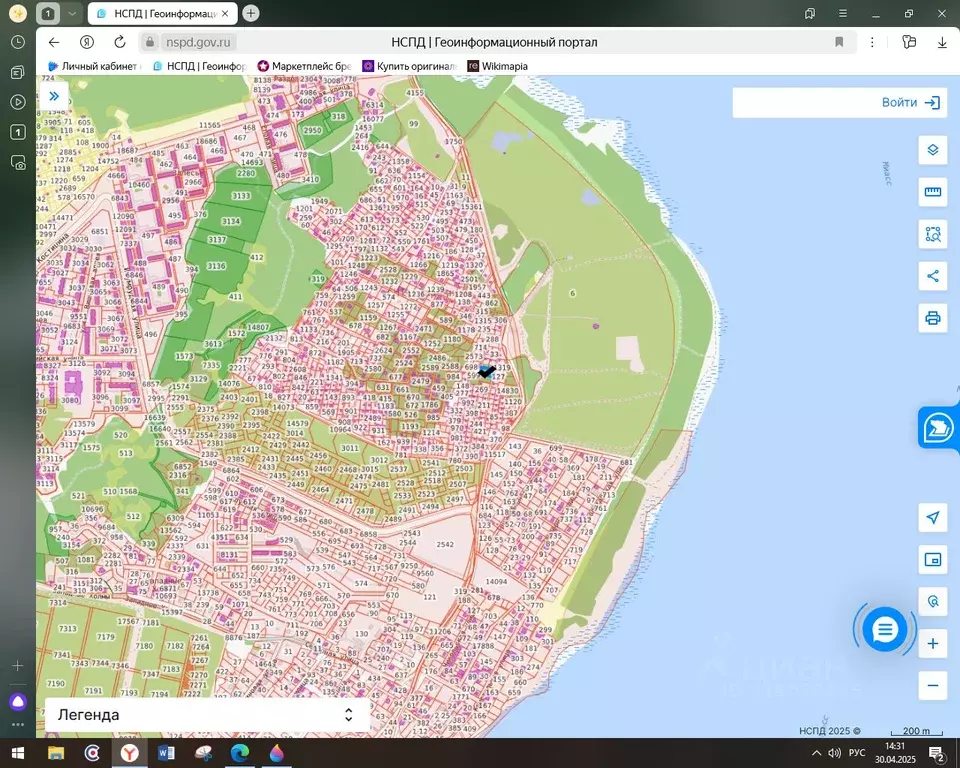Screen dimensions: 960x768
Task: Zoom out on the map
Action: pos(932,685)
